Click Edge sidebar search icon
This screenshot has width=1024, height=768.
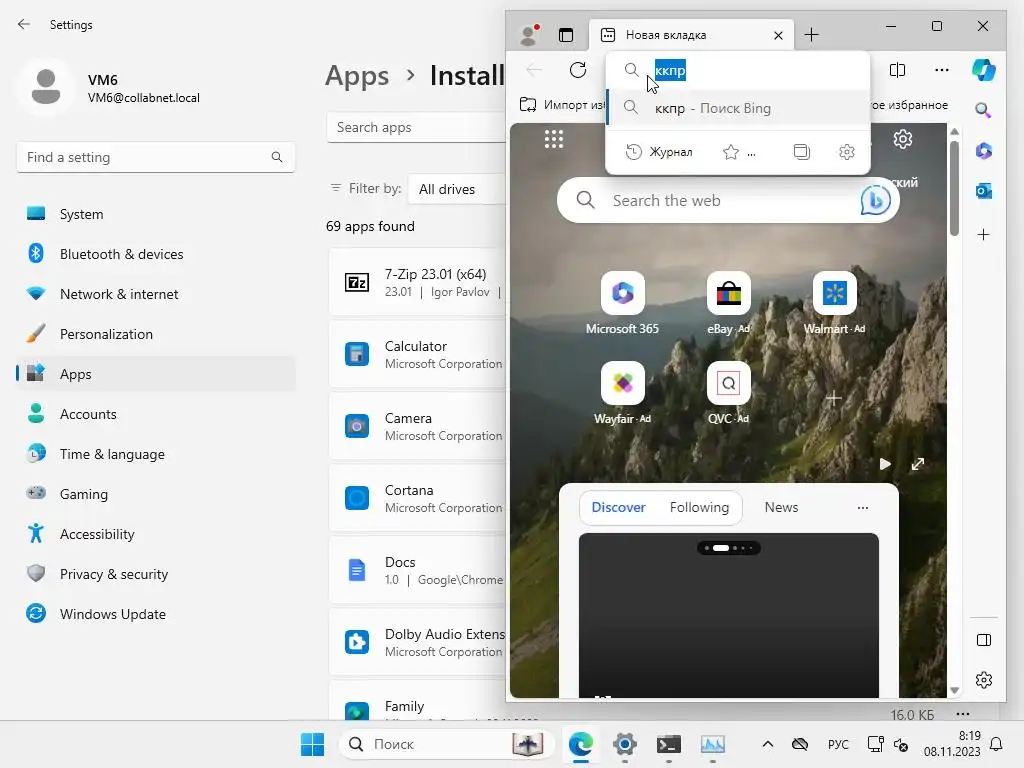(983, 110)
